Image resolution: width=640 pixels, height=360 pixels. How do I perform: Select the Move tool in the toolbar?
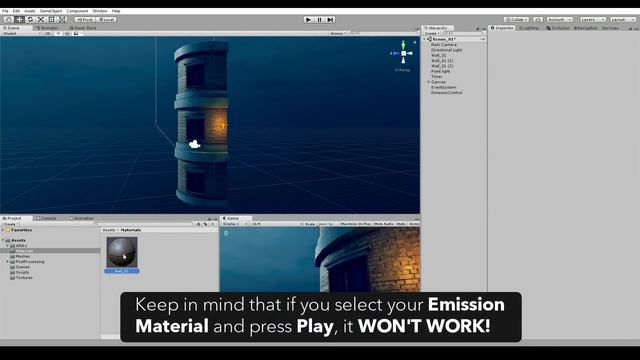(x=19, y=19)
